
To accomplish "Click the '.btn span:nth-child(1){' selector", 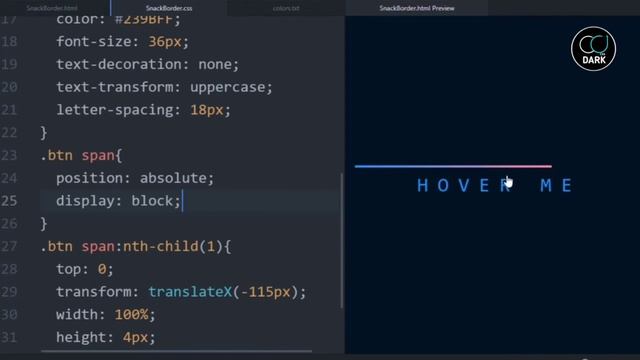I will [x=136, y=246].
